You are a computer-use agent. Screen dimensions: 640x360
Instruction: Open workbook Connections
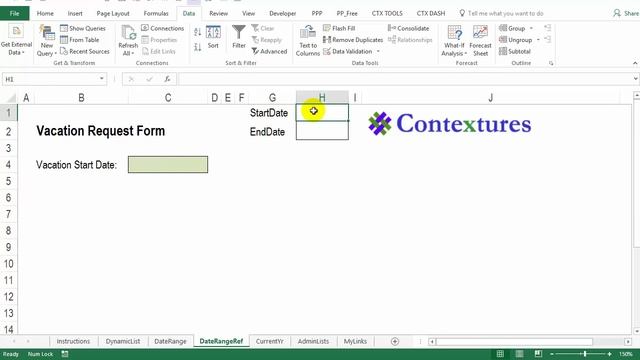162,28
